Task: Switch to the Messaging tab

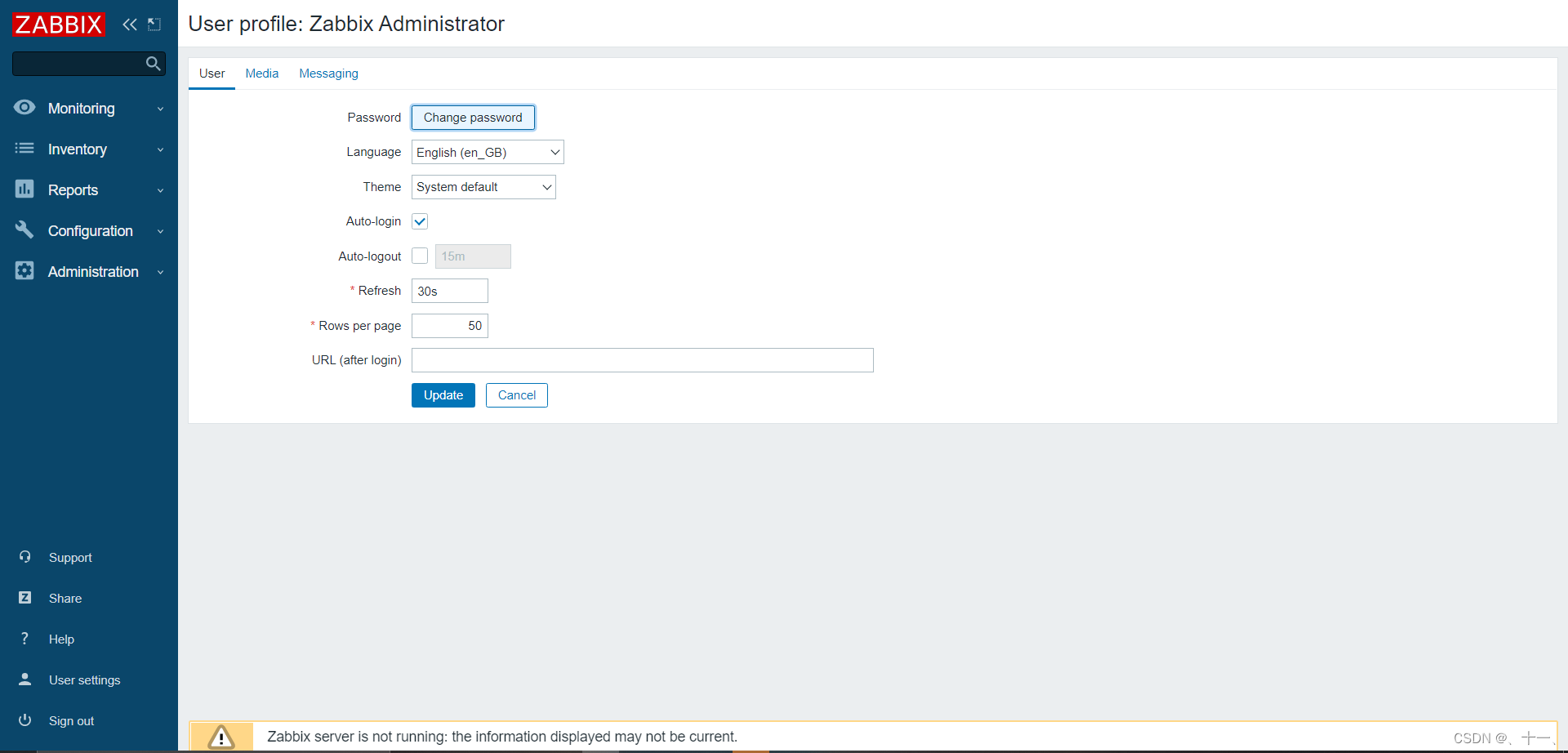Action: pyautogui.click(x=328, y=74)
